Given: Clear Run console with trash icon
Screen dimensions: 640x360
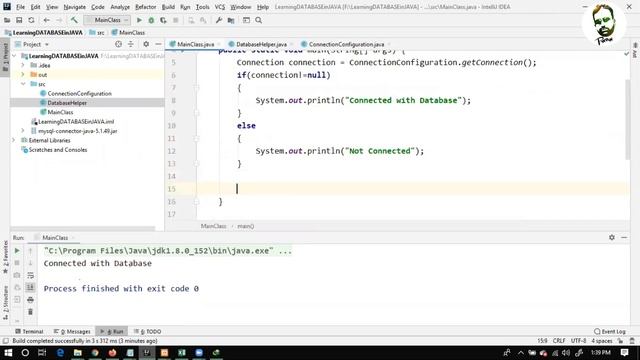Looking at the screenshot, I should [x=30, y=312].
